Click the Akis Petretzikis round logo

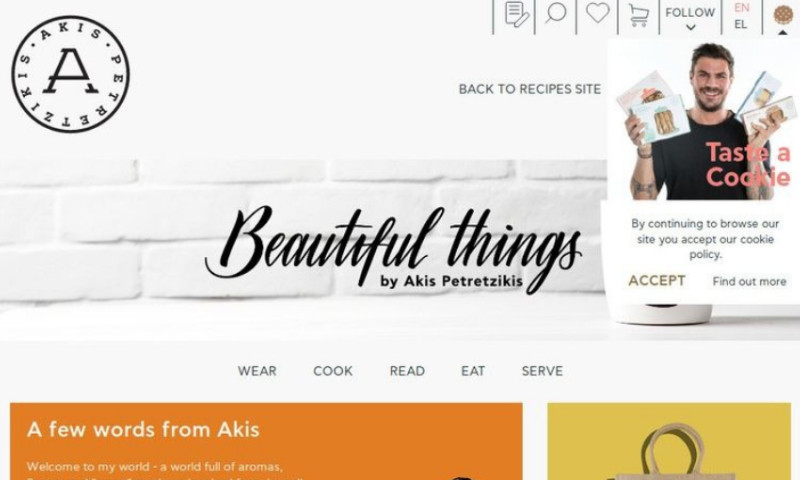[70, 74]
